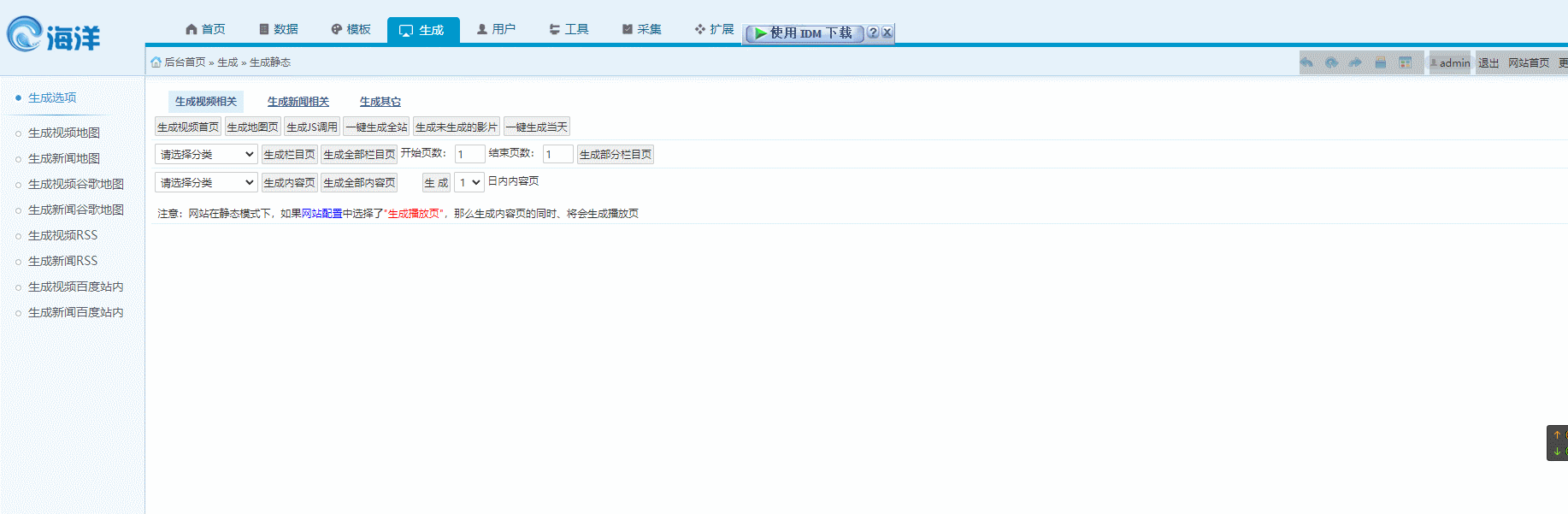Click the IDM download bar help question icon
This screenshot has width=1568, height=514.
coord(872,32)
